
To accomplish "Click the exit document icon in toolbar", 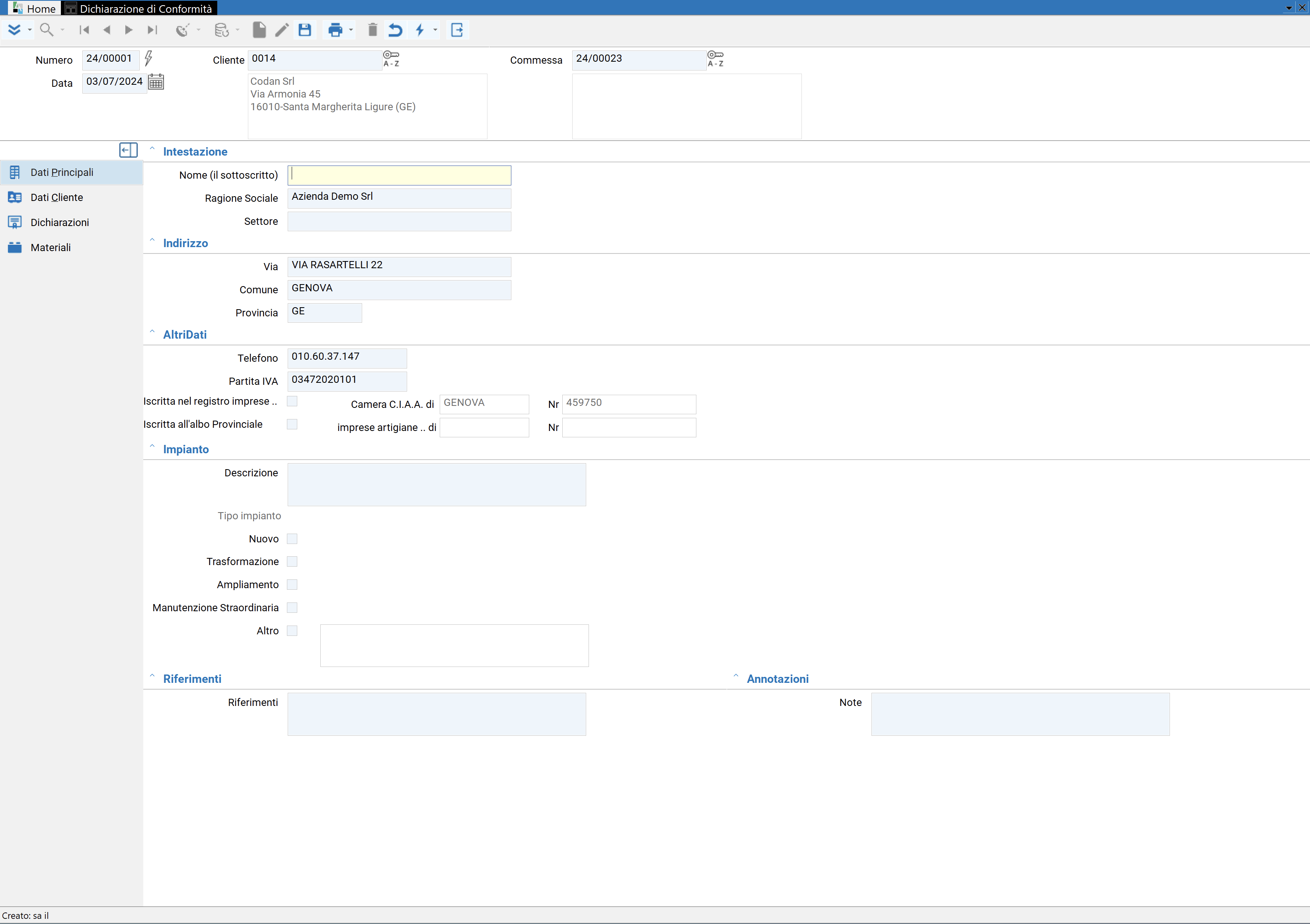I will [457, 30].
